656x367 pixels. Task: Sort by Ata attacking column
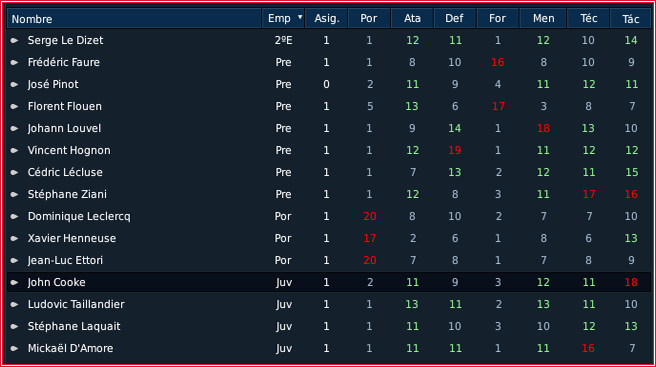point(412,18)
